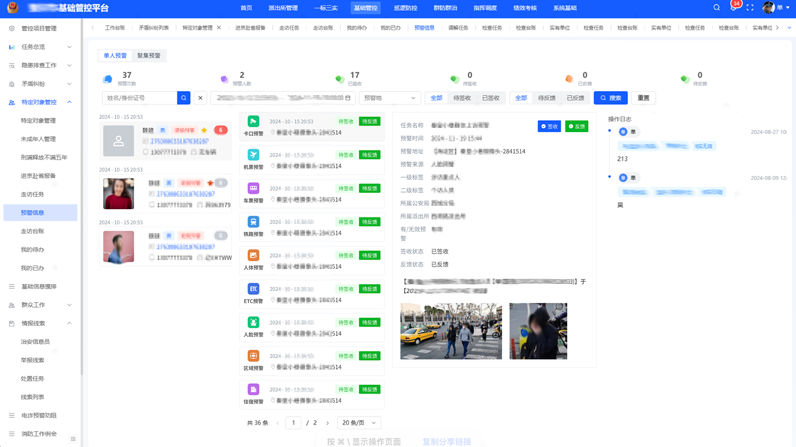Collapse the 特定对象管控 sidebar section
Screen dimensions: 796x447
point(70,102)
